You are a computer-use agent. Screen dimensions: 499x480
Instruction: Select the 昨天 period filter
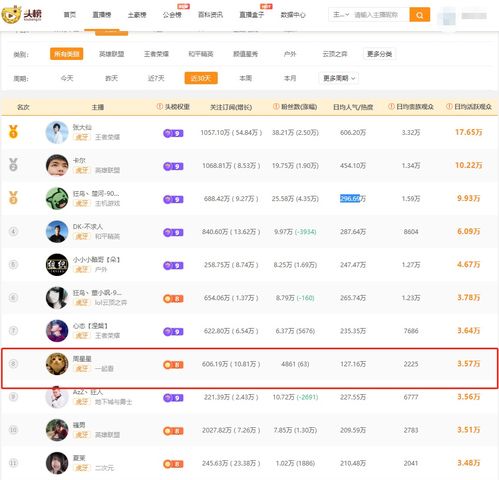(x=112, y=78)
